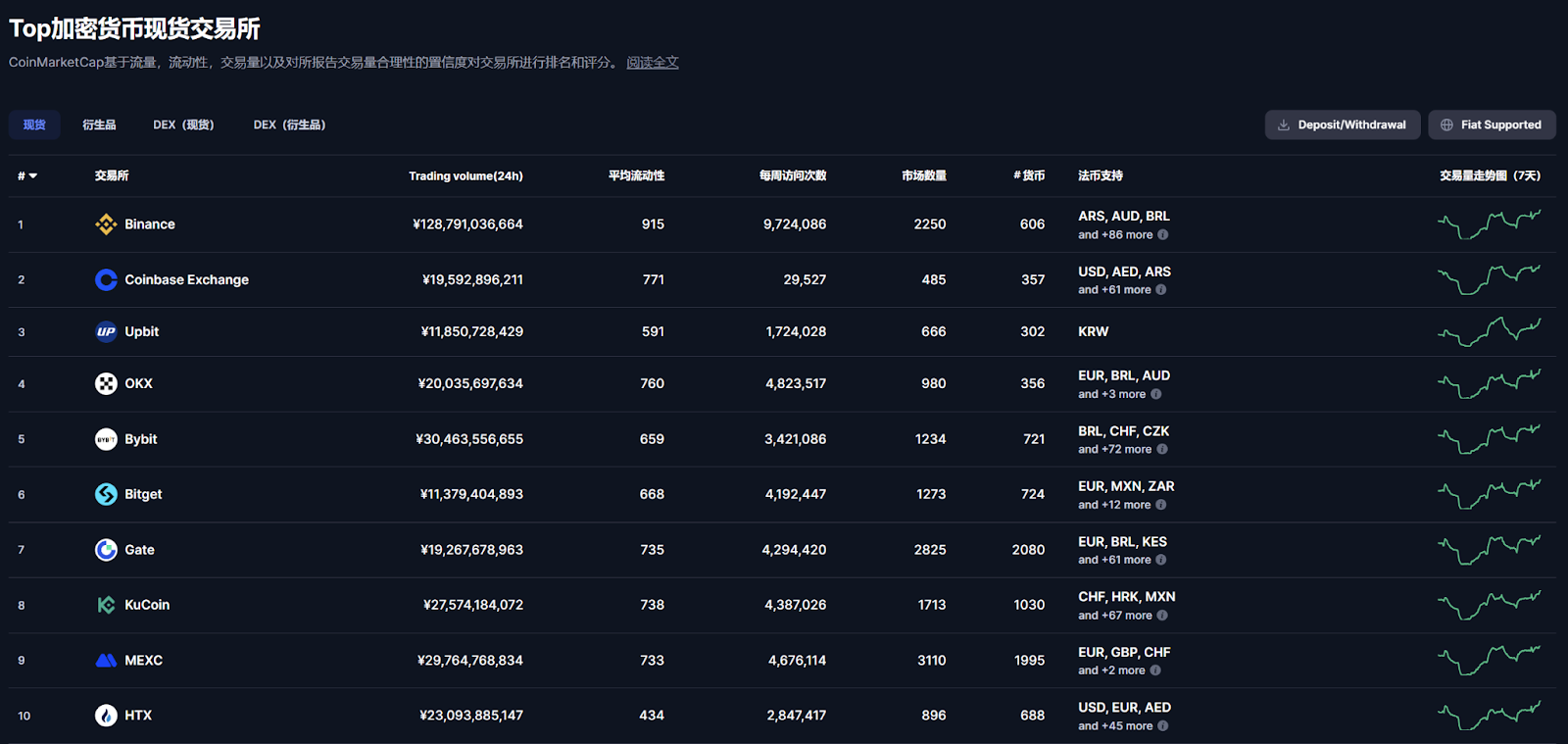Open the DEX (现货) tab
Viewport: 1568px width, 744px height.
183,124
